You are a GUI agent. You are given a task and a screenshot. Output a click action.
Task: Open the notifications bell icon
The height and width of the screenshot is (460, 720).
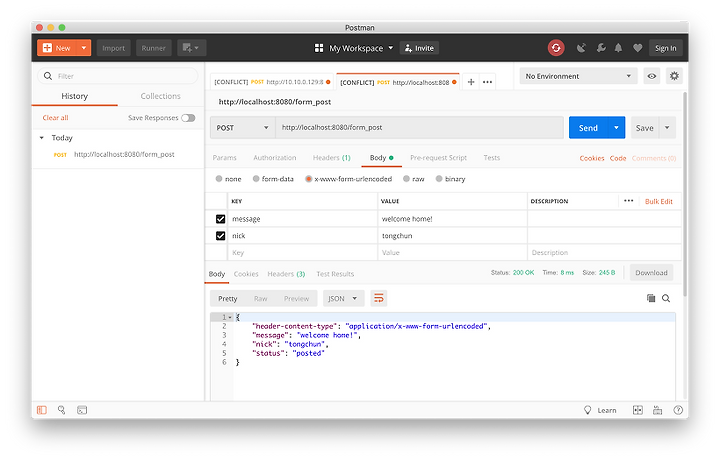coord(619,48)
